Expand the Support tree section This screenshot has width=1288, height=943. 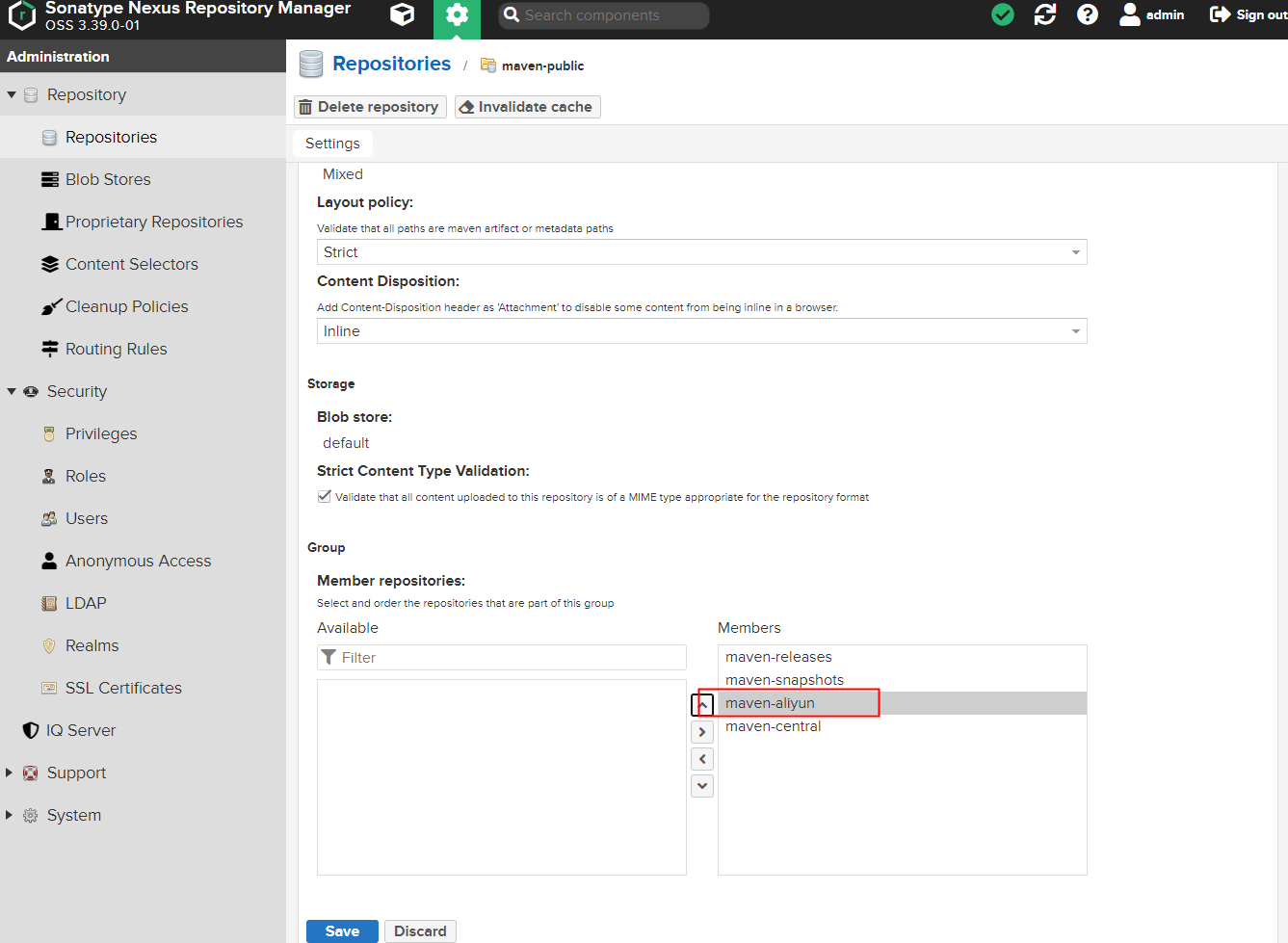point(10,773)
